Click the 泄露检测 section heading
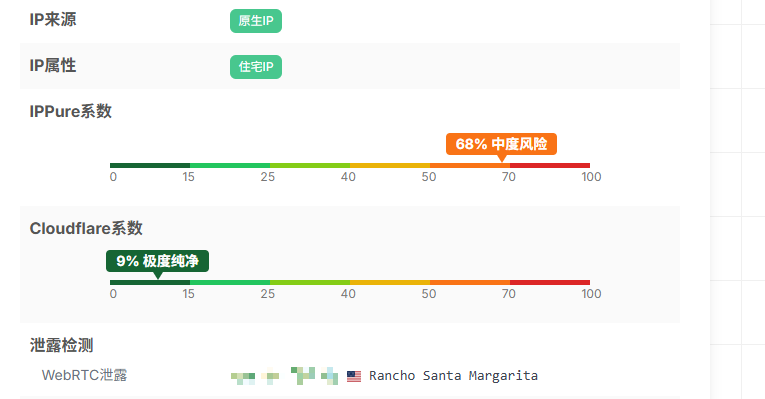 coord(61,345)
